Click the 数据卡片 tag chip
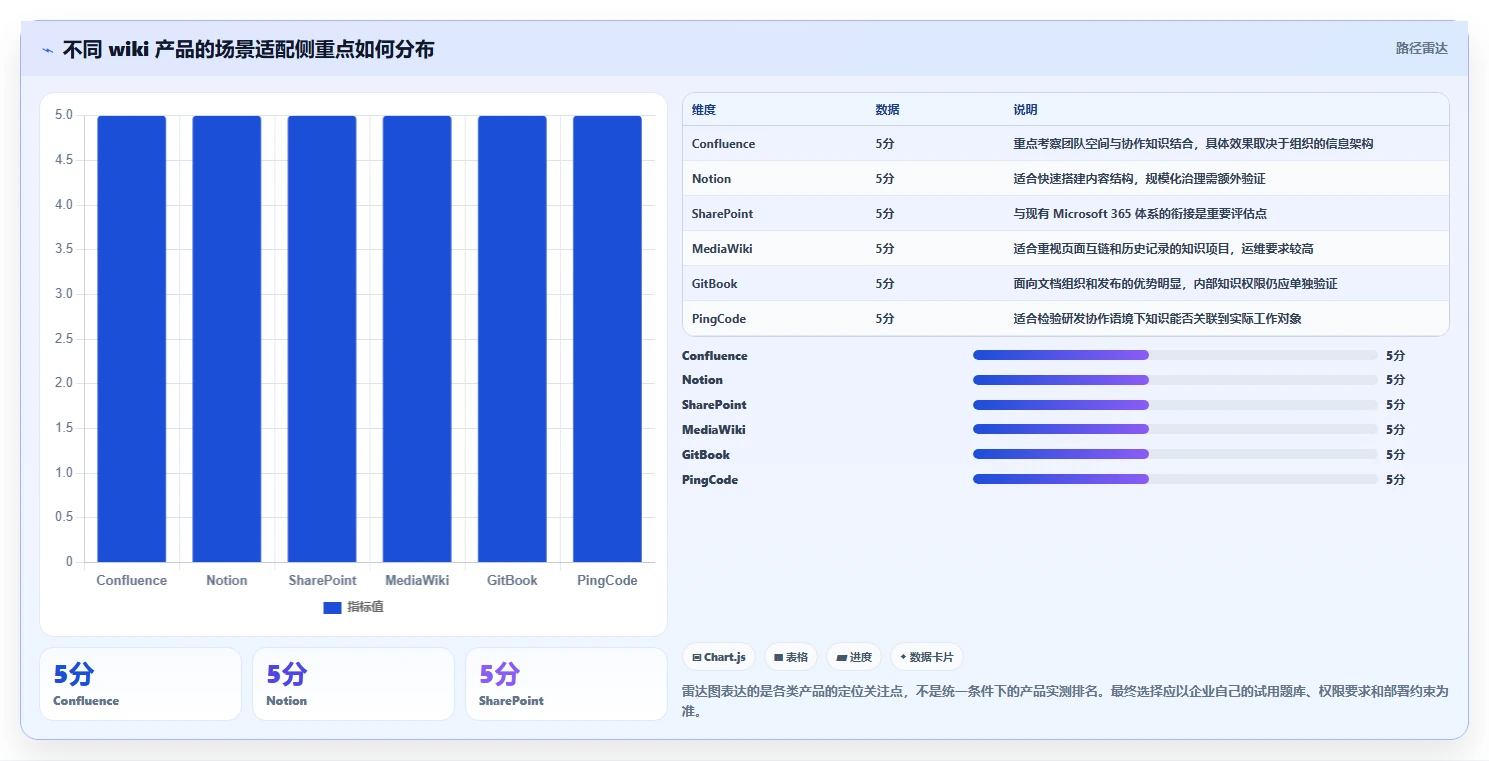 [927, 657]
